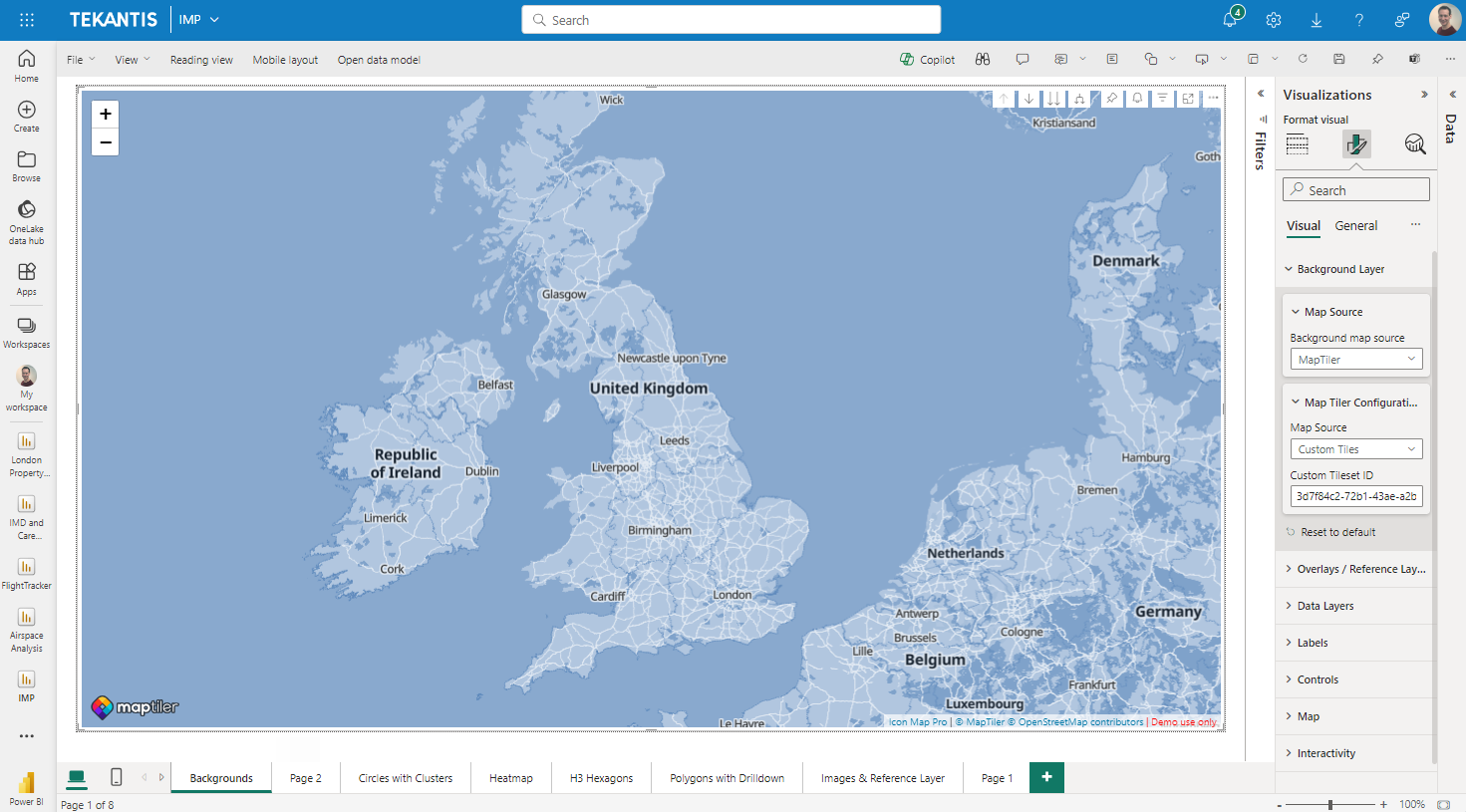Switch to the Heatmap page tab
This screenshot has width=1466, height=812.
click(510, 777)
